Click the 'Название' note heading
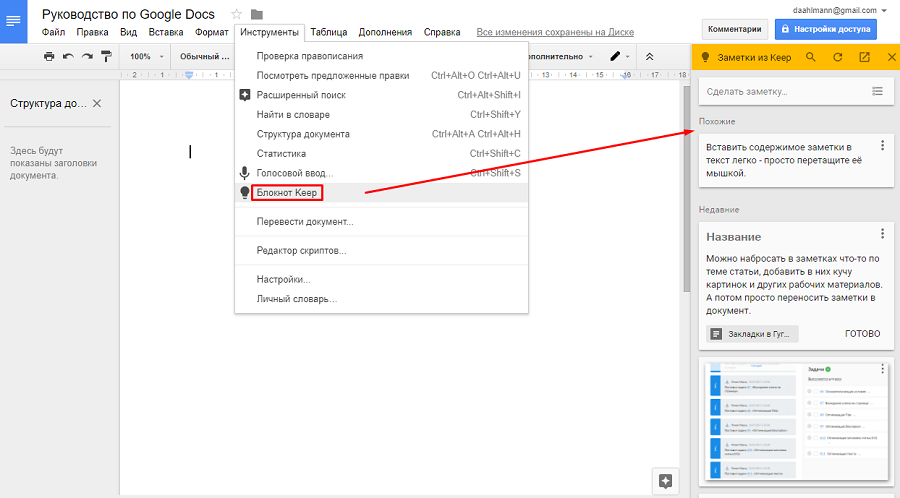The width and height of the screenshot is (900, 498). (x=733, y=237)
